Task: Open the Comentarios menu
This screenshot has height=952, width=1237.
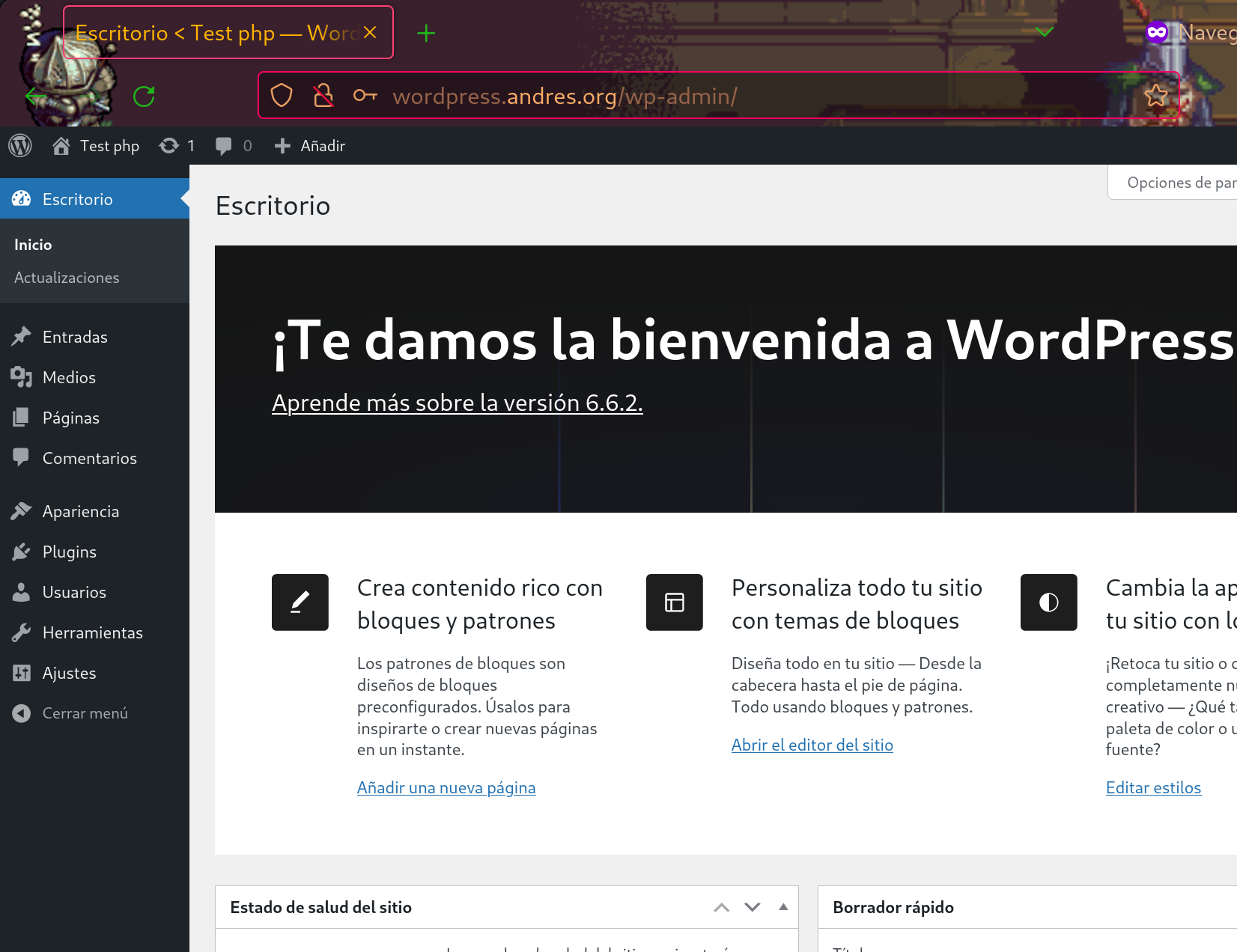Action: (x=94, y=458)
